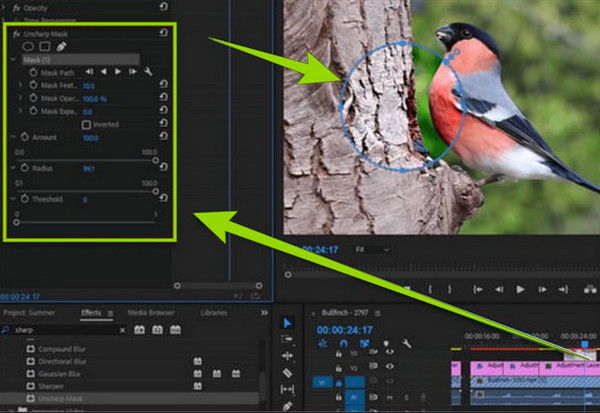Collapse the Radius property slider

click(13, 168)
